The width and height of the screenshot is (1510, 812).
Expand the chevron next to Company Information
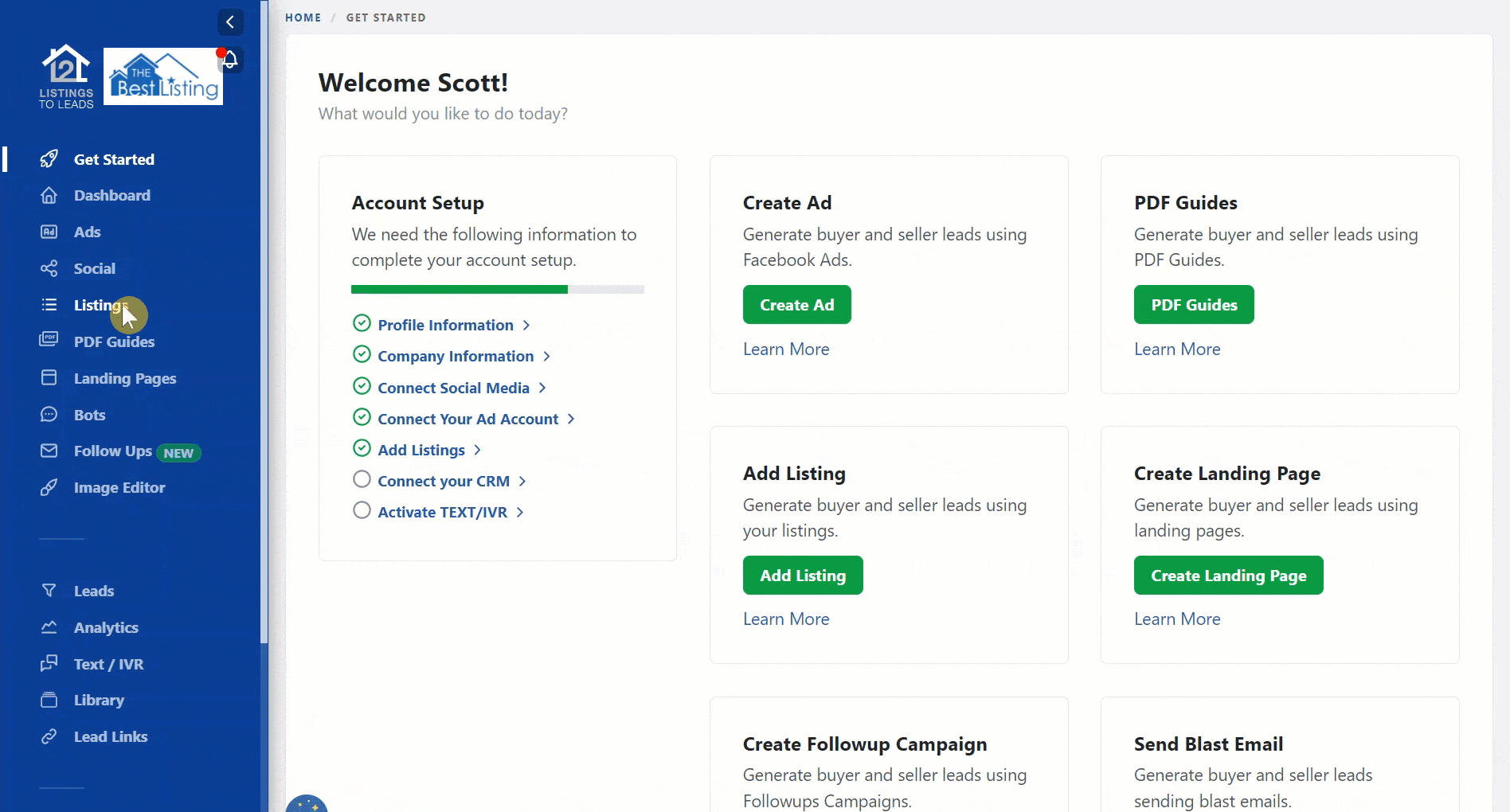(546, 357)
